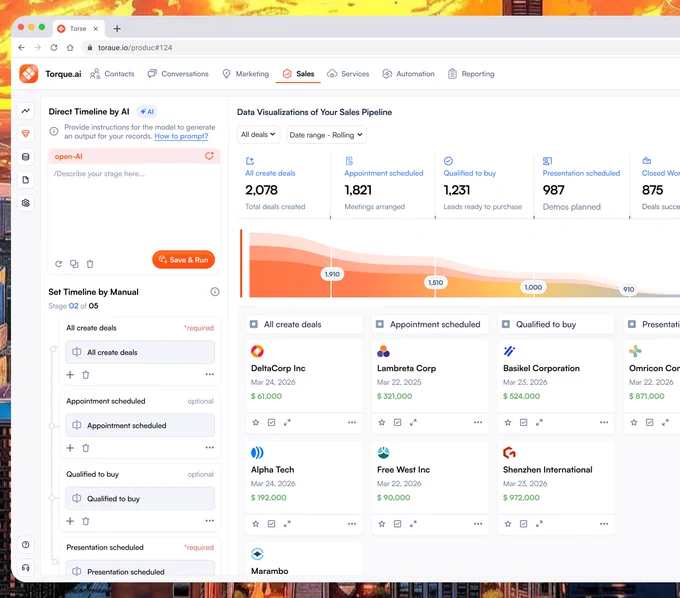Click the 1,510 marker on funnel chart

(x=435, y=283)
